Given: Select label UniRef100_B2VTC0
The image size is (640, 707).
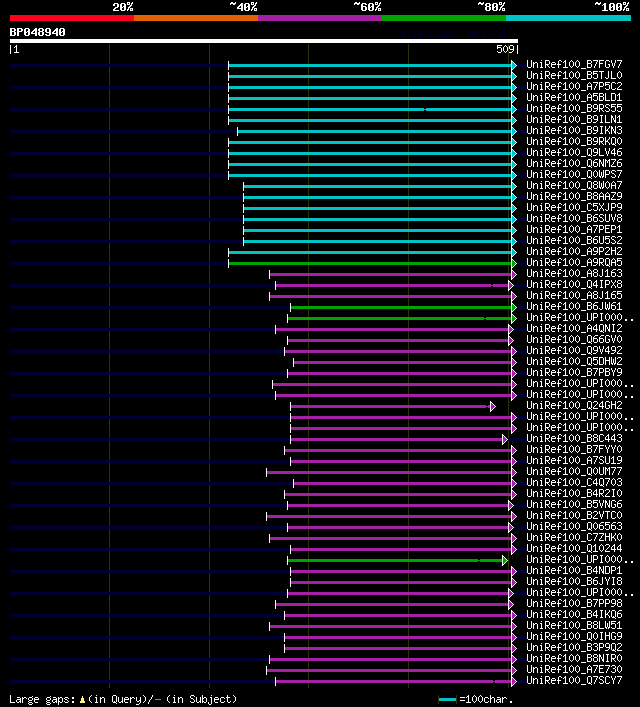Looking at the screenshot, I should (x=574, y=515).
